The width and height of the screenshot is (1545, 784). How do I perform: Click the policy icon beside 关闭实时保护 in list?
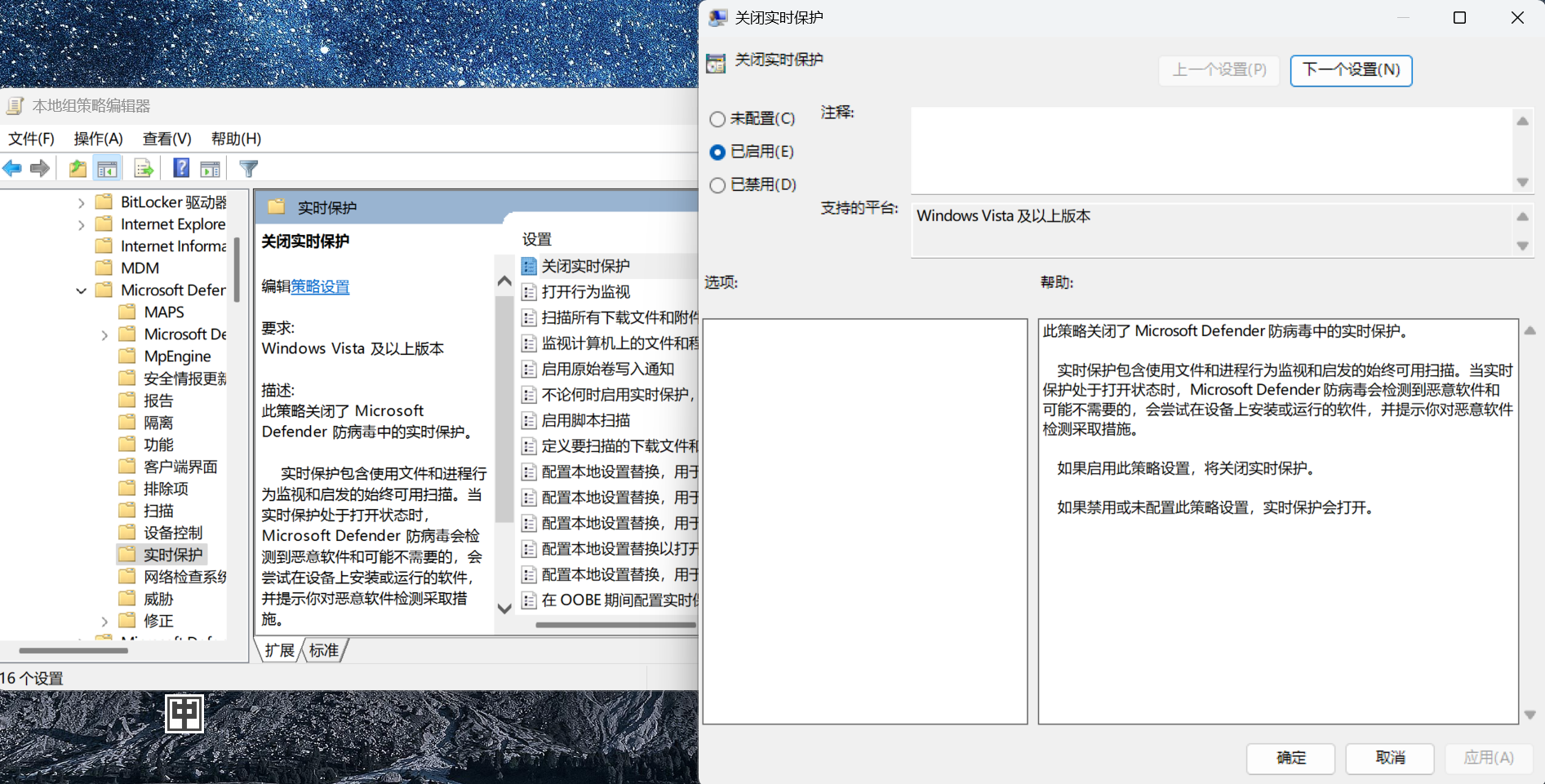[529, 266]
